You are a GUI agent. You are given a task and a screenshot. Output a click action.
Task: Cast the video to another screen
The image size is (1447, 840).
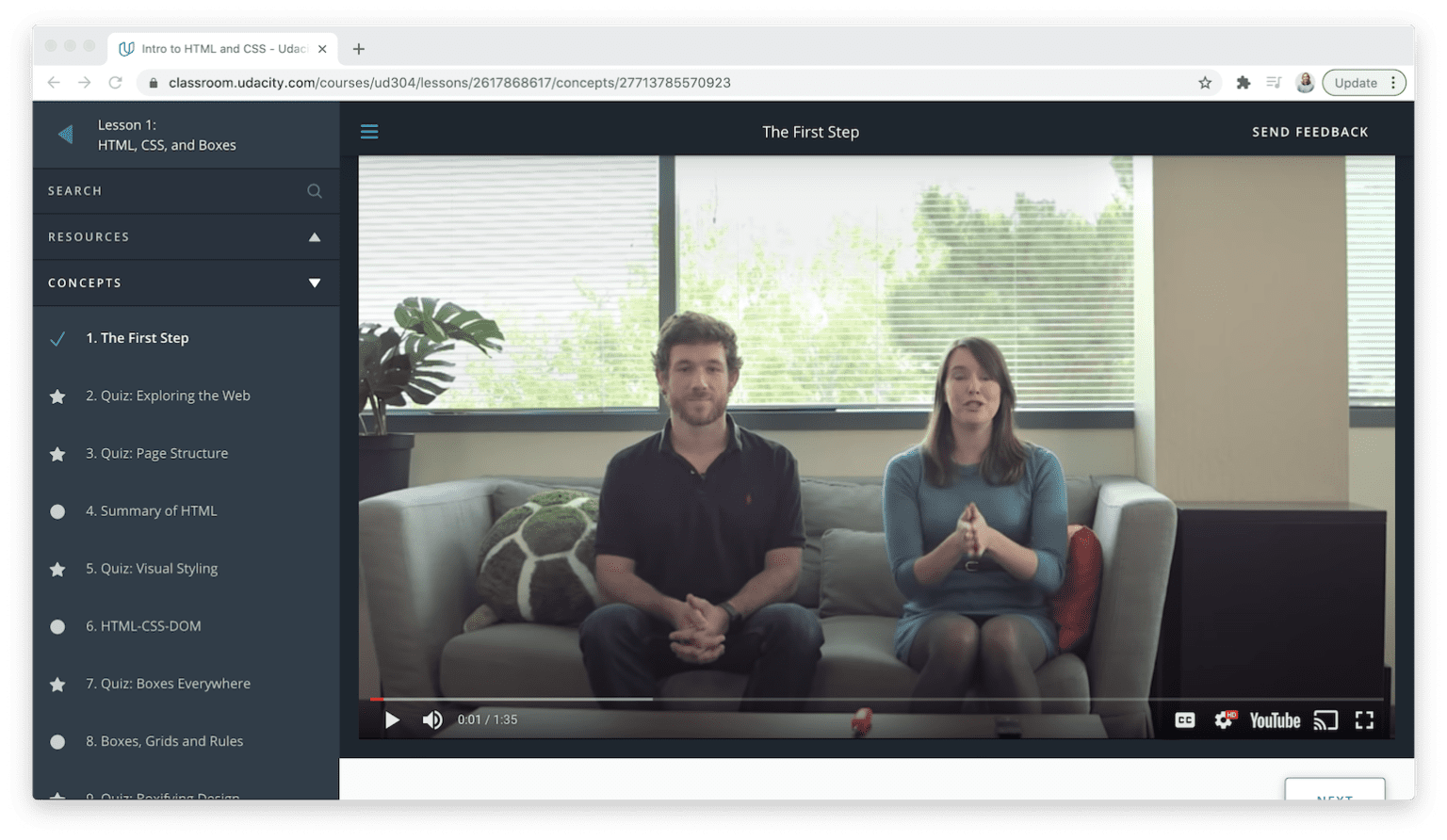[x=1325, y=719]
